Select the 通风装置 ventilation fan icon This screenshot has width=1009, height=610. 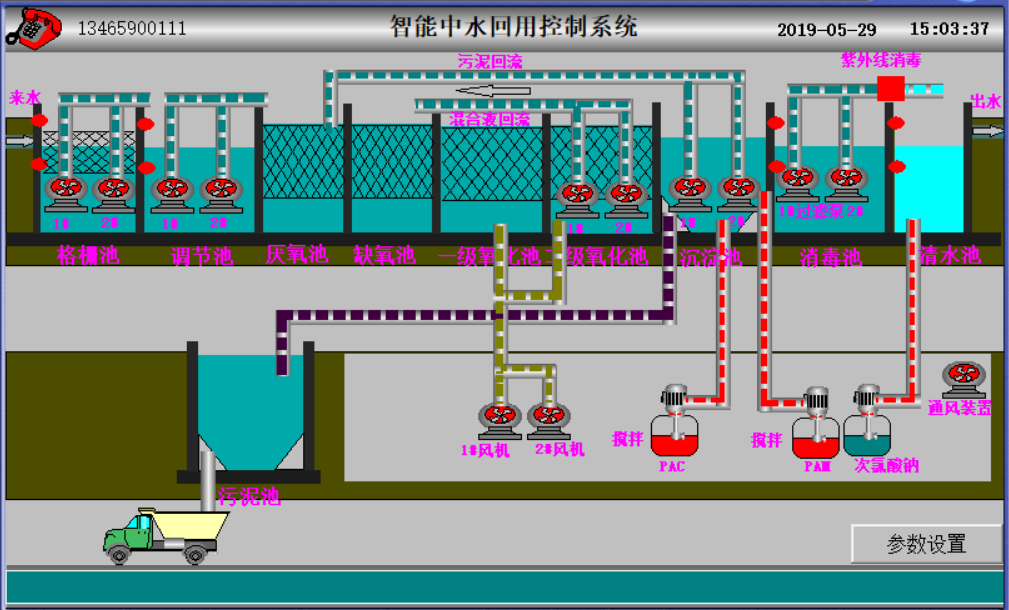coord(963,378)
